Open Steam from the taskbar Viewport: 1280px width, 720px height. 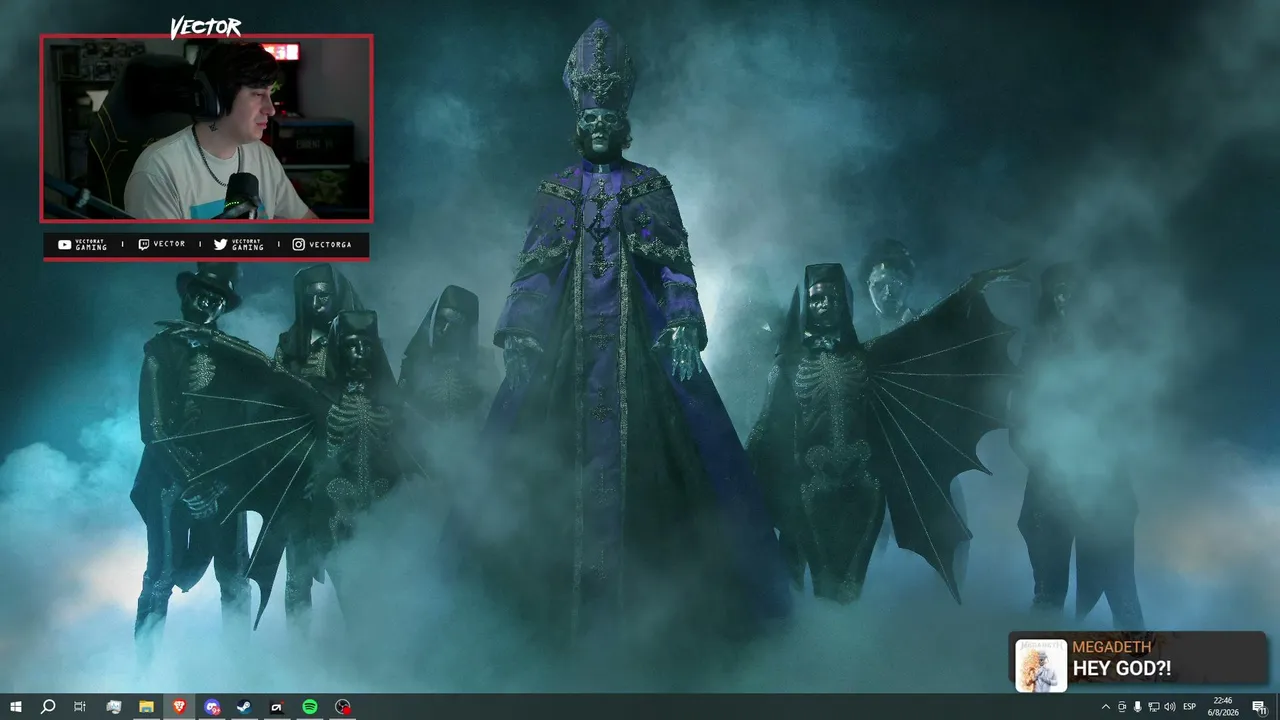click(244, 707)
